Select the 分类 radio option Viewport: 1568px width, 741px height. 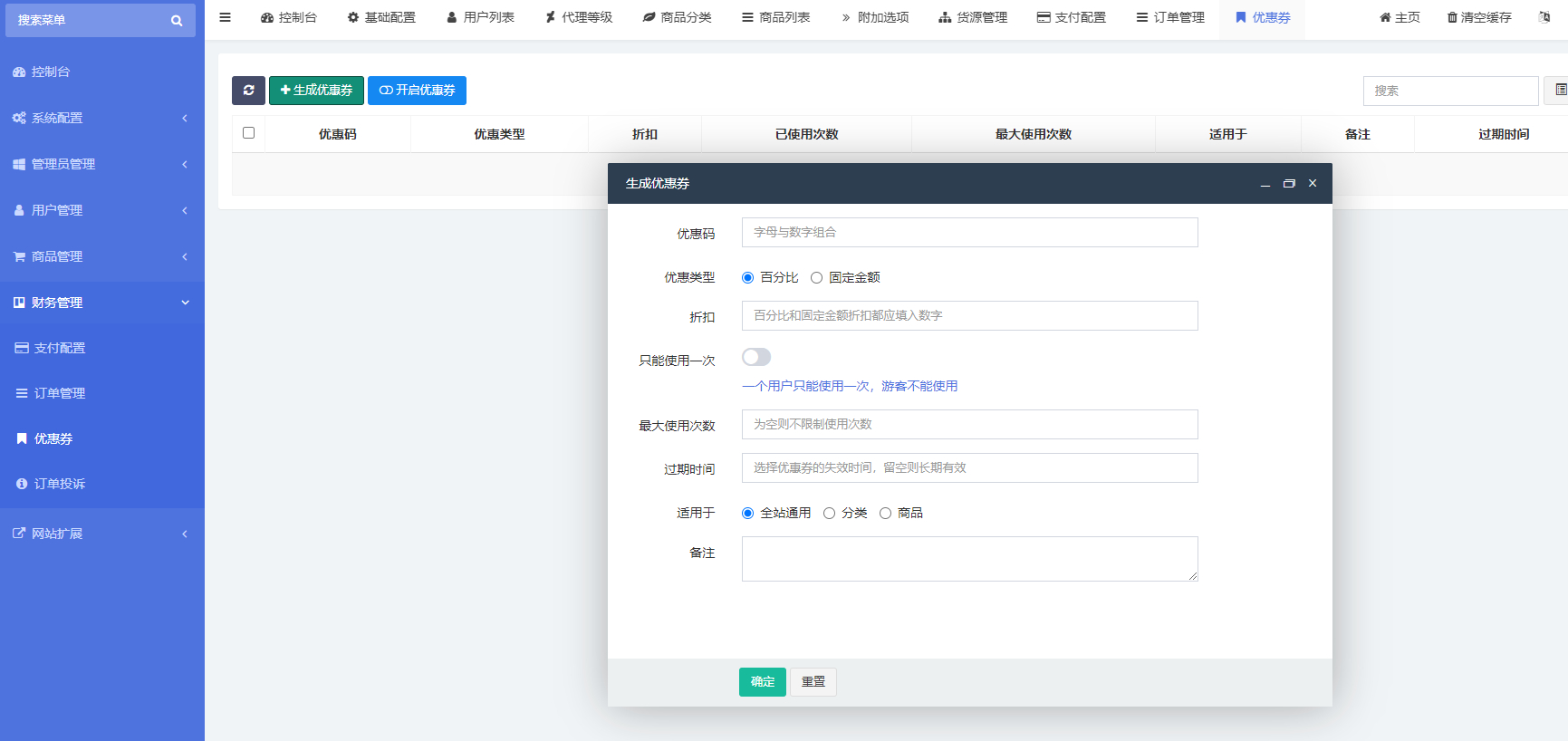829,514
